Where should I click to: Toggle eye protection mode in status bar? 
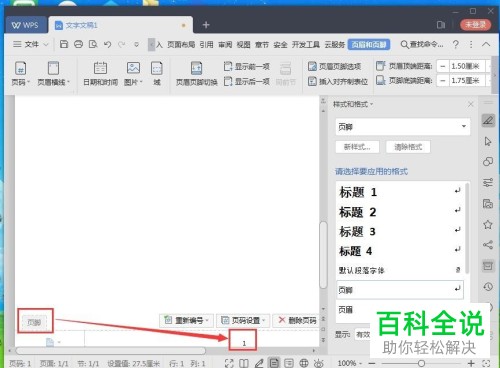pyautogui.click(x=319, y=363)
